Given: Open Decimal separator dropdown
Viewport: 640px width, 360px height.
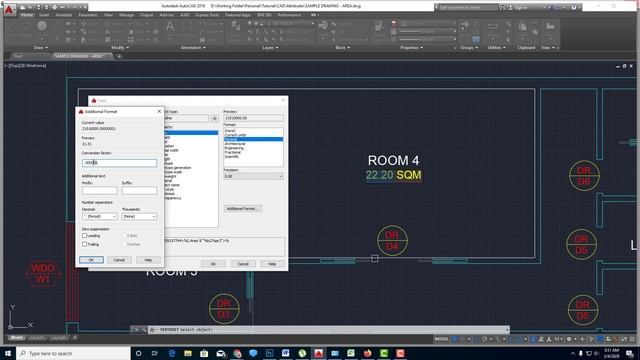Looking at the screenshot, I should pos(100,216).
